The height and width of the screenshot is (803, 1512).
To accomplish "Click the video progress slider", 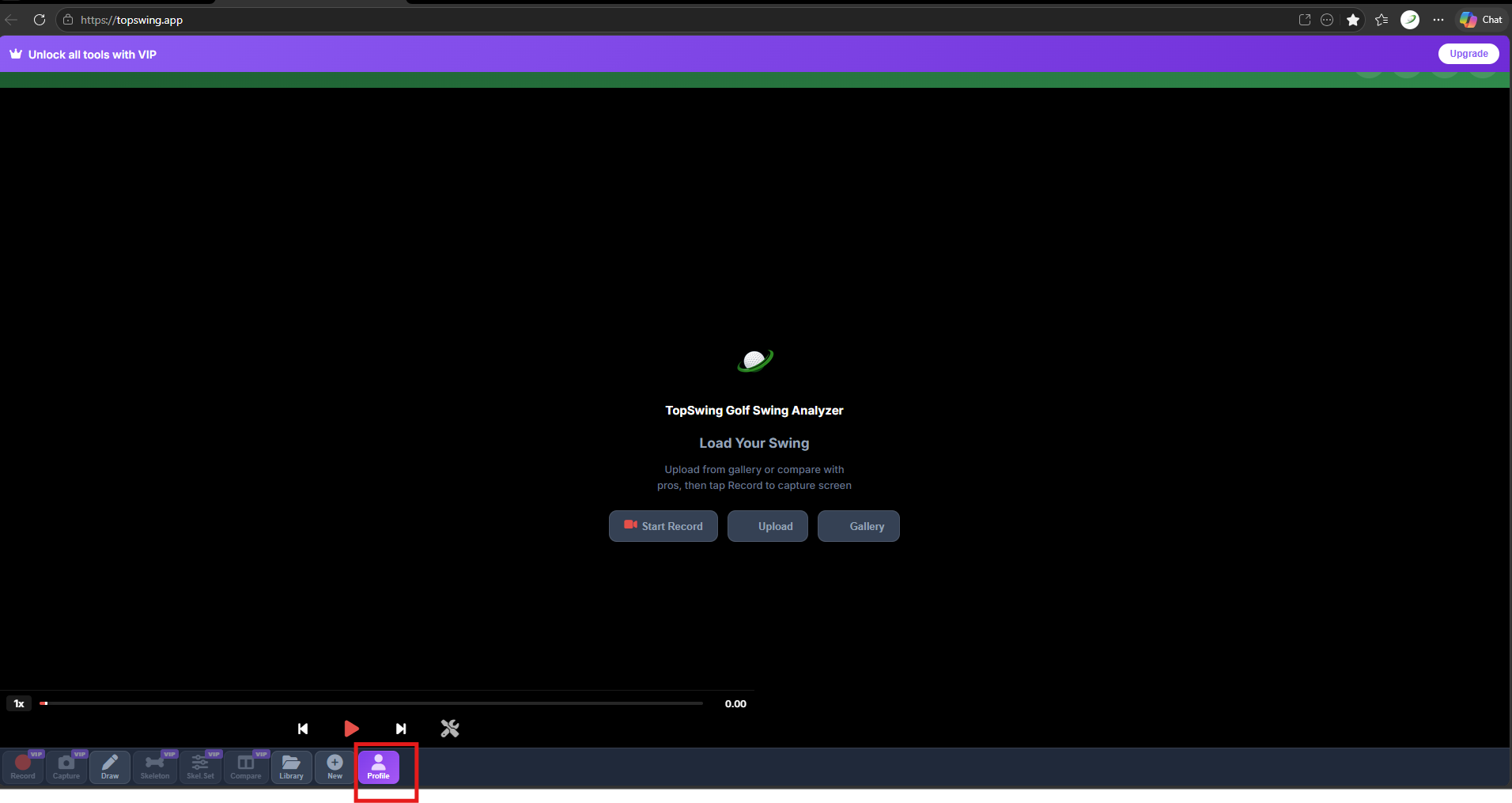I will (x=372, y=703).
